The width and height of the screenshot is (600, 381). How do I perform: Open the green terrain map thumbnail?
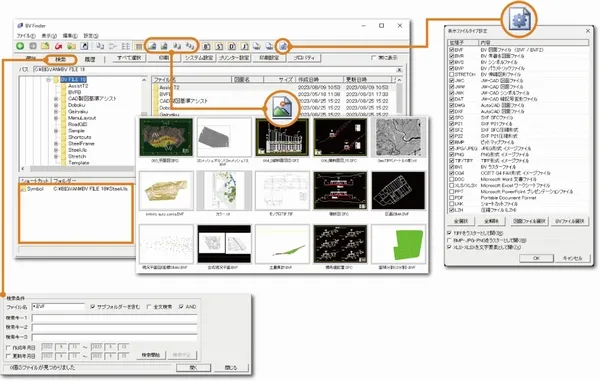pos(166,137)
